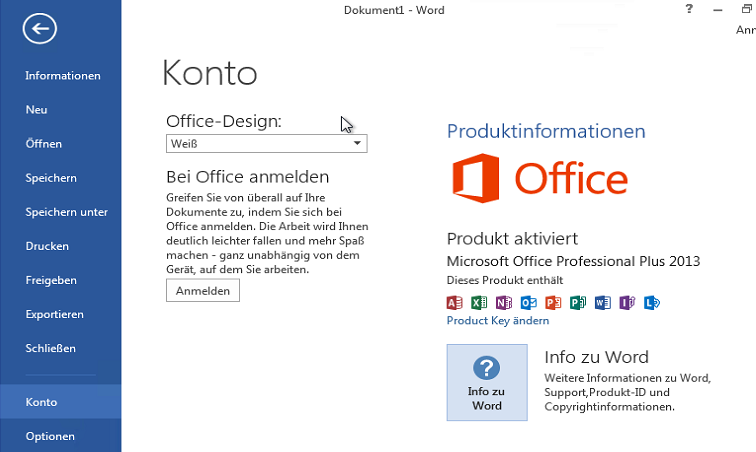Select Freigeben in the sidebar
Image resolution: width=756 pixels, height=452 pixels.
point(51,280)
